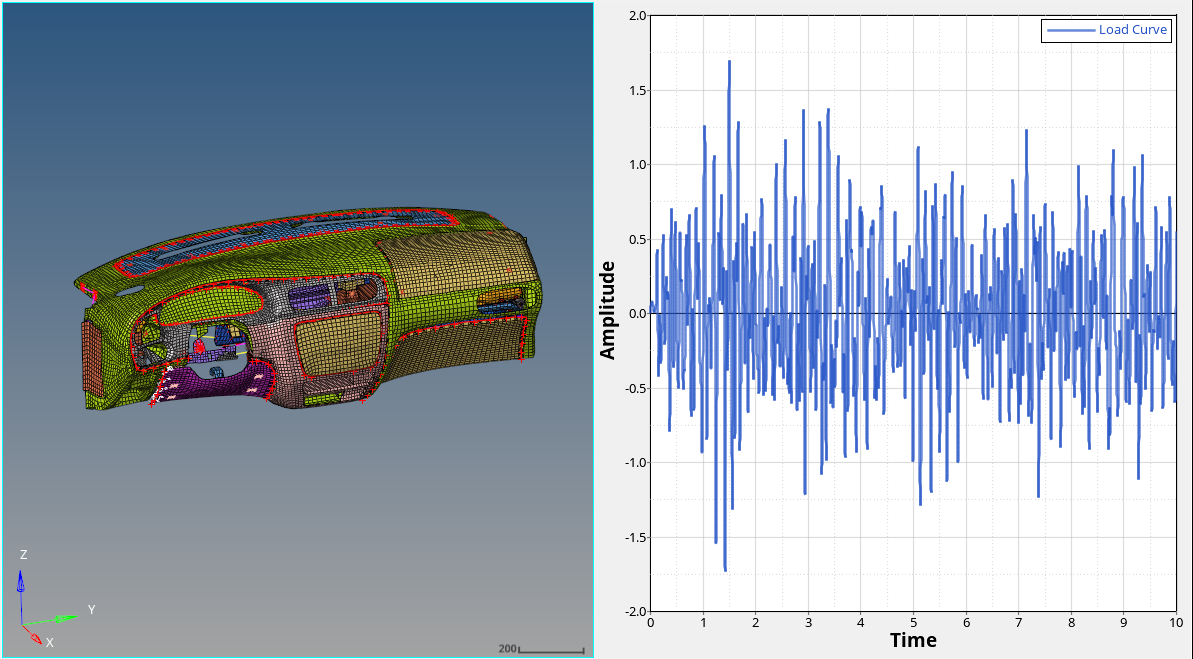Click the 10 tick label on the Time axis
The image size is (1193, 659).
1175,622
